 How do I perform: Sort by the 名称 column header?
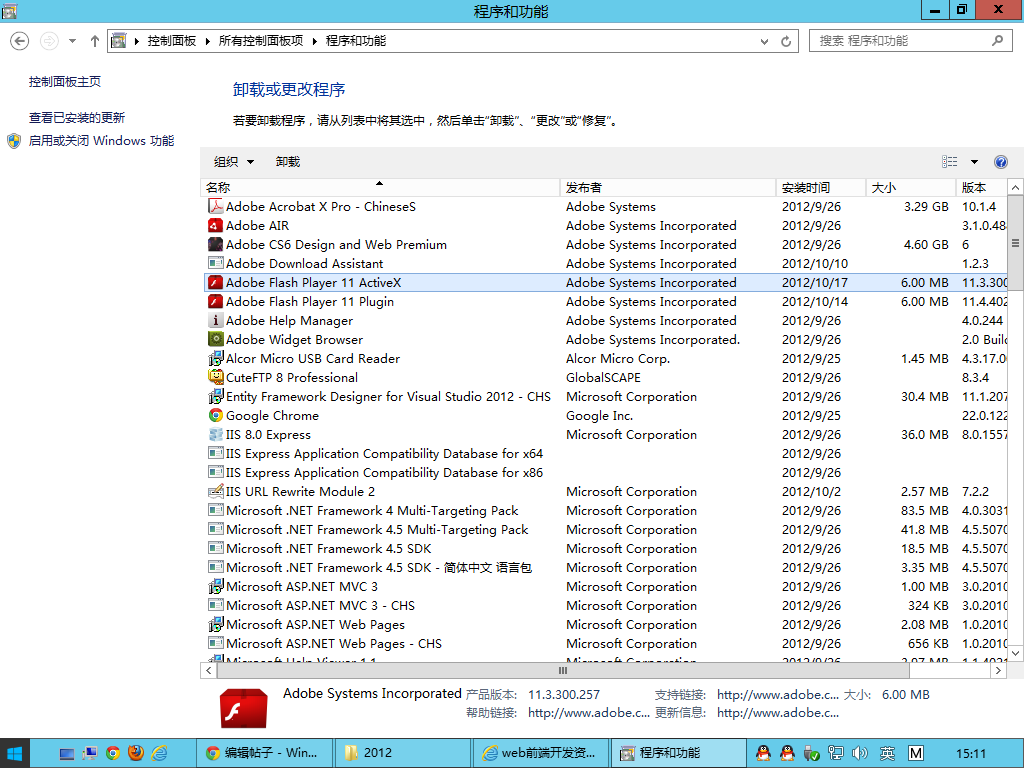coord(379,187)
